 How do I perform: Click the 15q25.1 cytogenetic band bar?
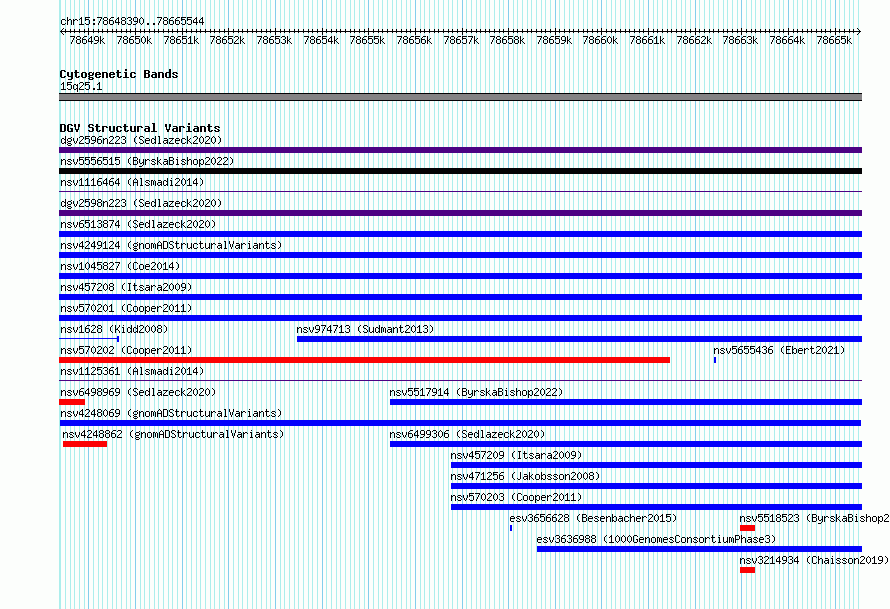[x=460, y=97]
